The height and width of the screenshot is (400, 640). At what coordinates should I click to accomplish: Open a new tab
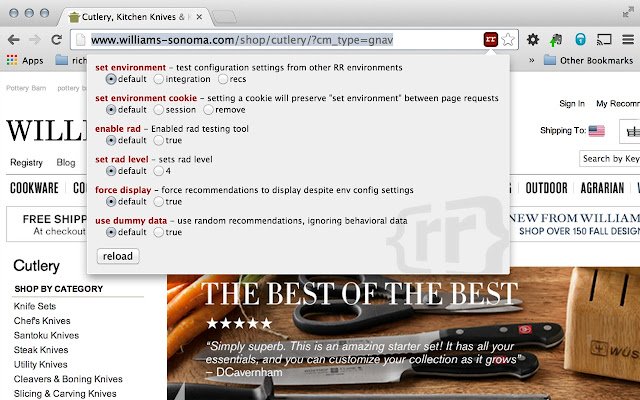pyautogui.click(x=225, y=17)
